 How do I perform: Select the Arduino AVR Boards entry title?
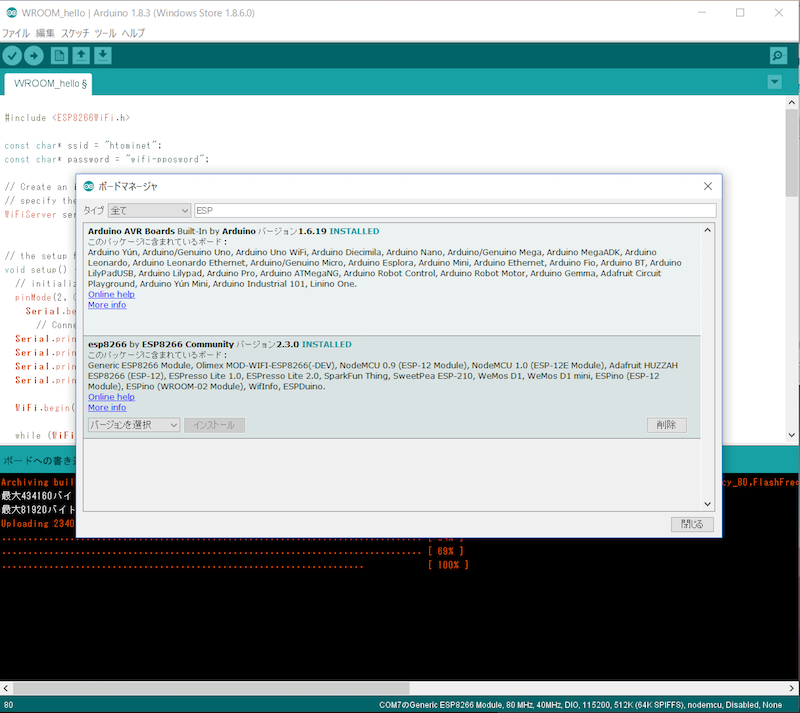(131, 231)
